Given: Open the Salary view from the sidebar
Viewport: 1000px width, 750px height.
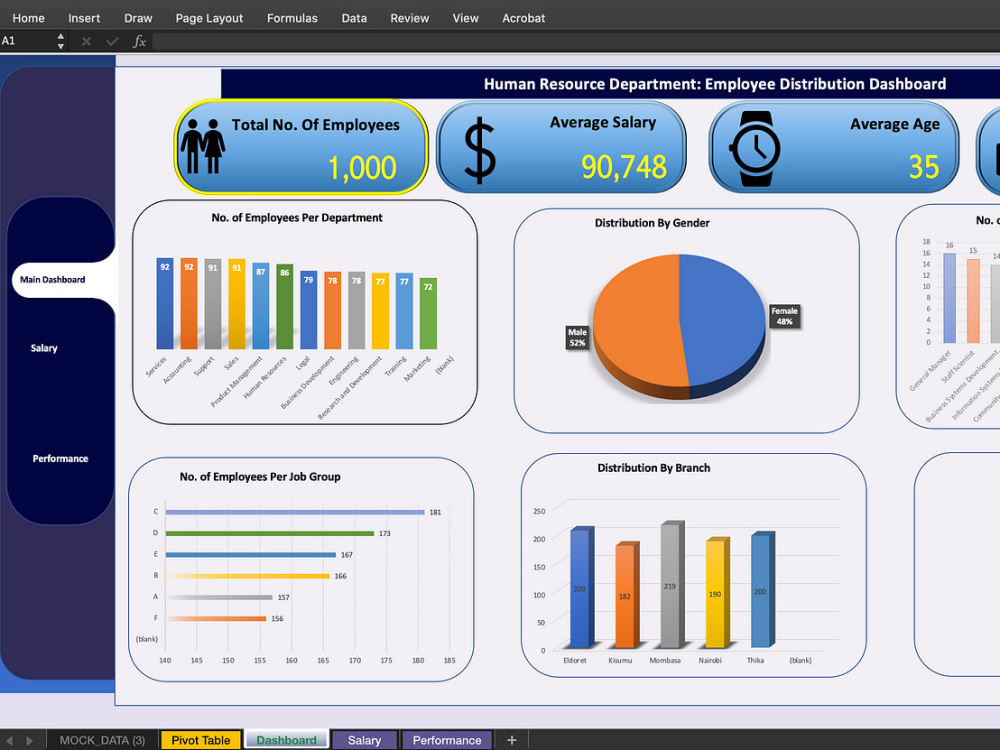Looking at the screenshot, I should coord(44,348).
